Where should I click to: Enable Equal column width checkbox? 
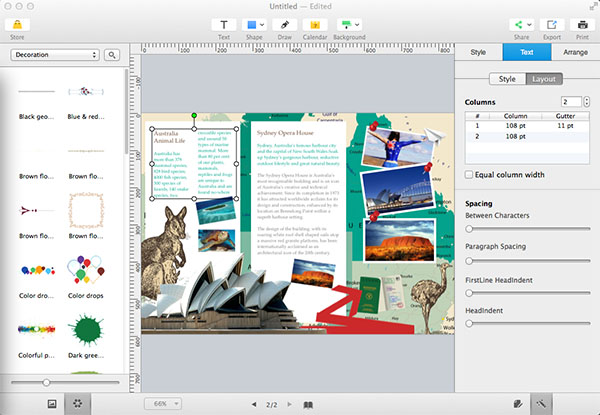click(x=470, y=174)
